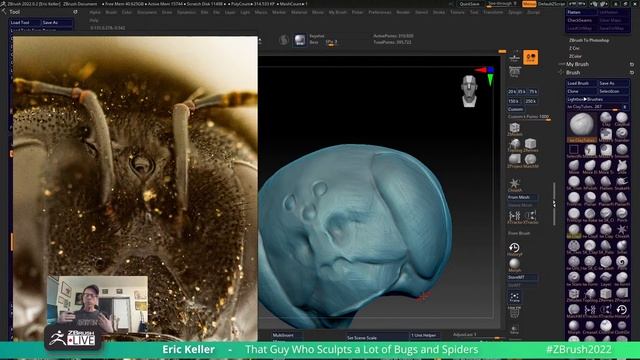Select the hPolish brush icon

click(x=590, y=182)
